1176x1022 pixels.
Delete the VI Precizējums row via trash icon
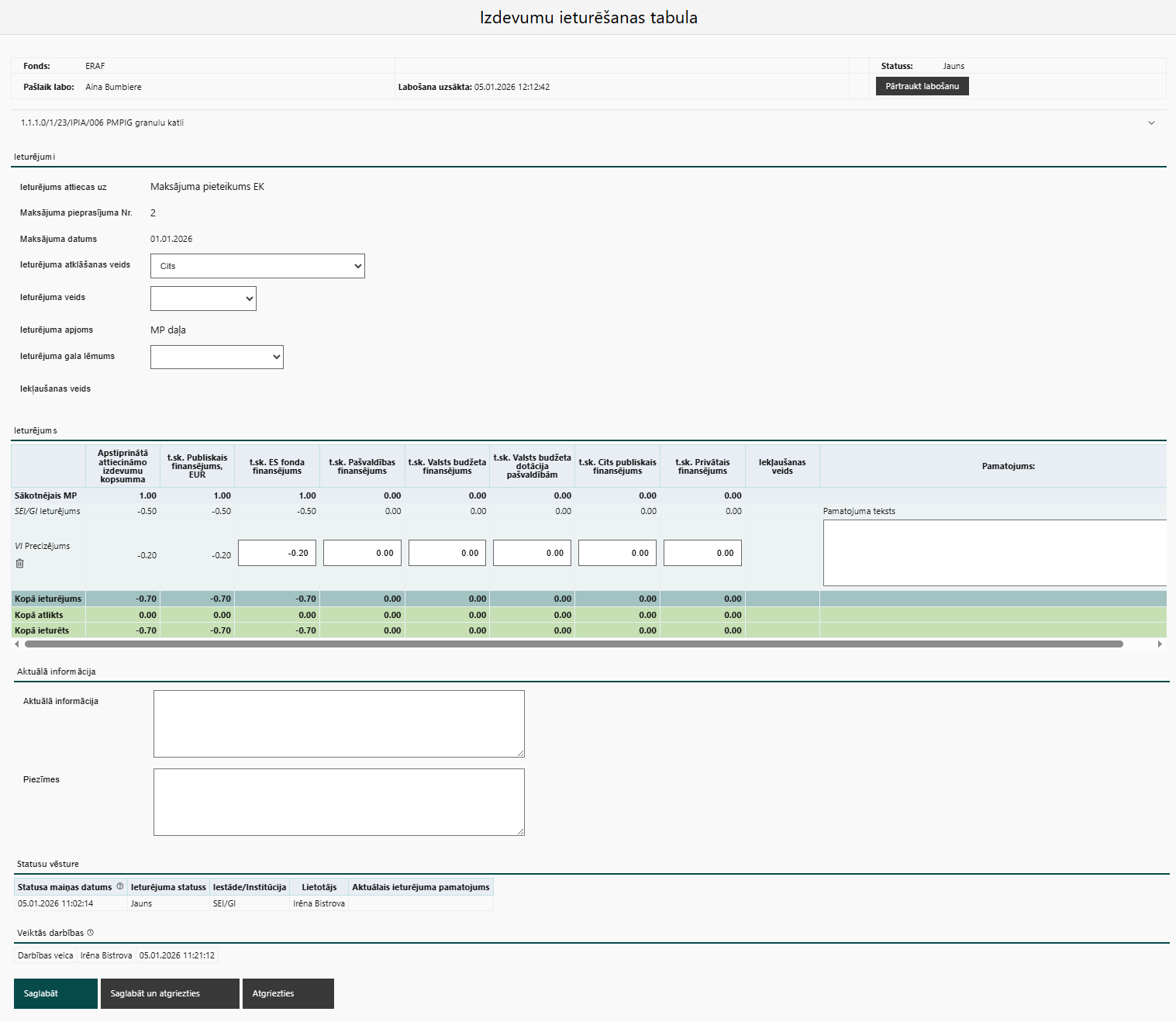coord(19,564)
